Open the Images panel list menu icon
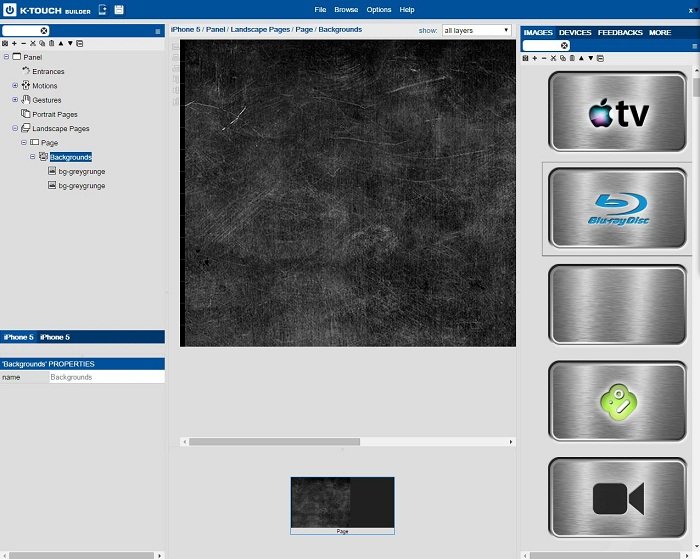The height and width of the screenshot is (559, 700). click(695, 46)
